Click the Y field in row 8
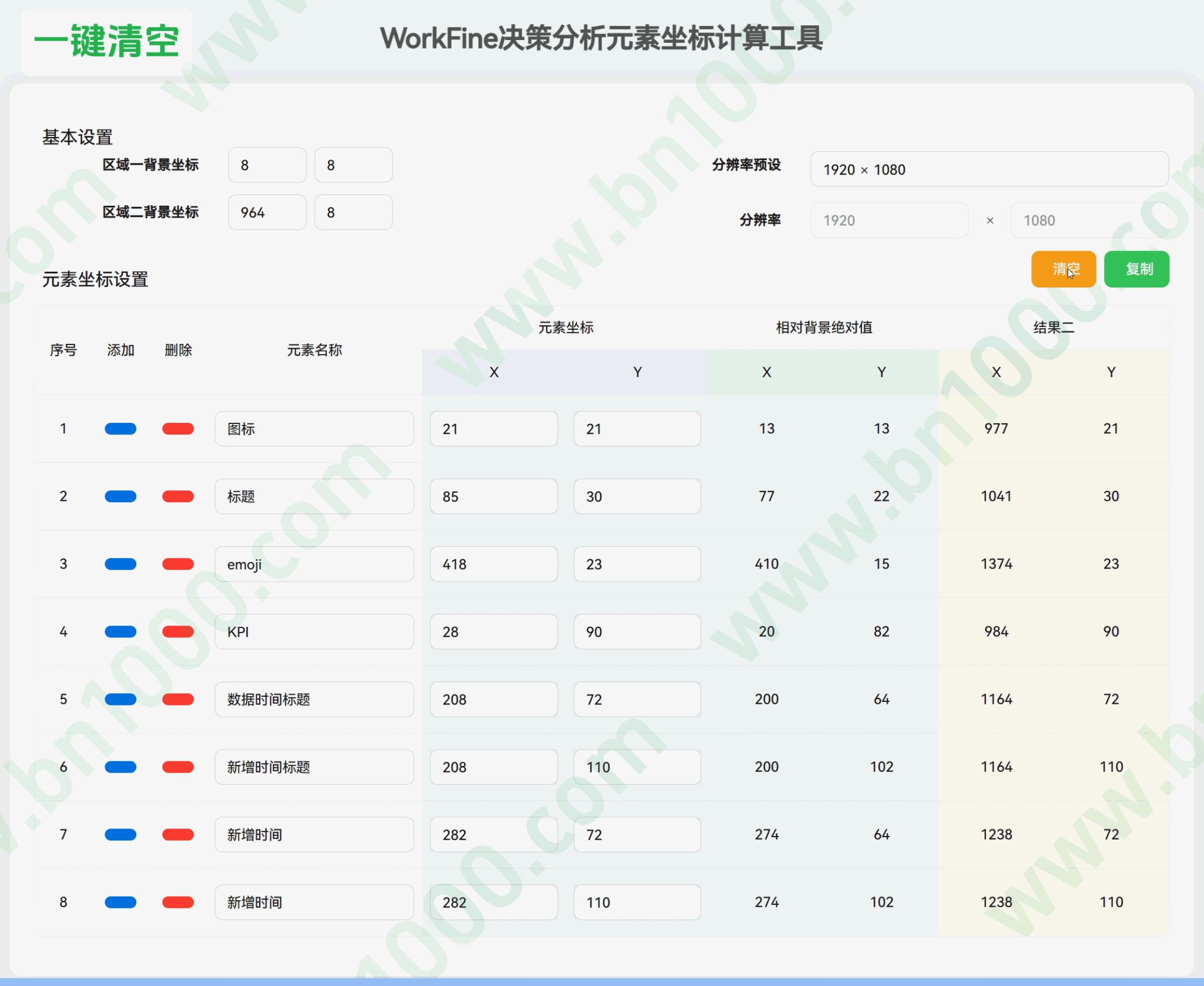 pos(637,902)
